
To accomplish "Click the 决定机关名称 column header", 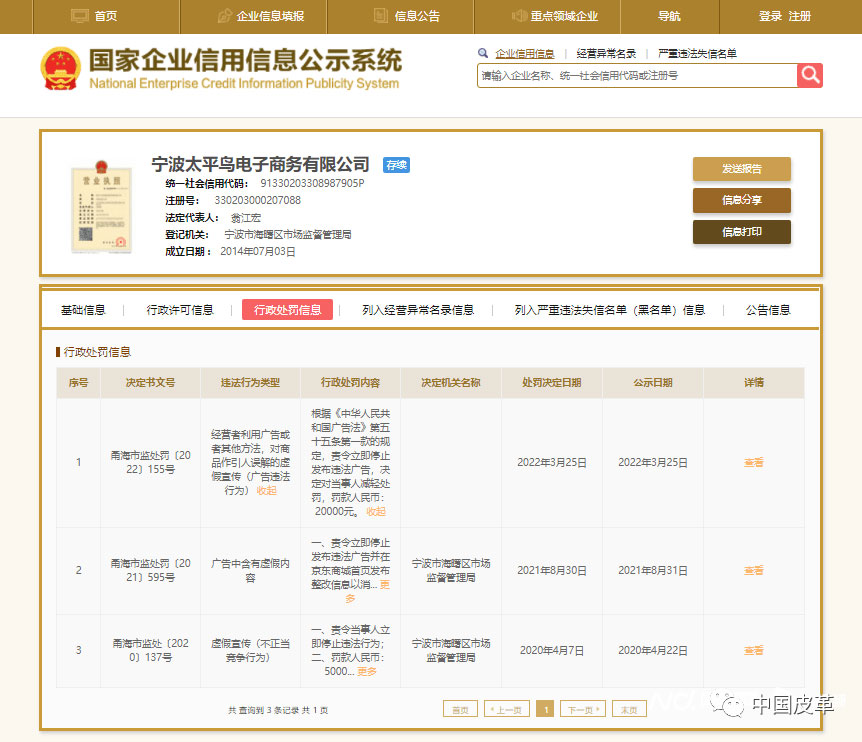I will tap(451, 383).
